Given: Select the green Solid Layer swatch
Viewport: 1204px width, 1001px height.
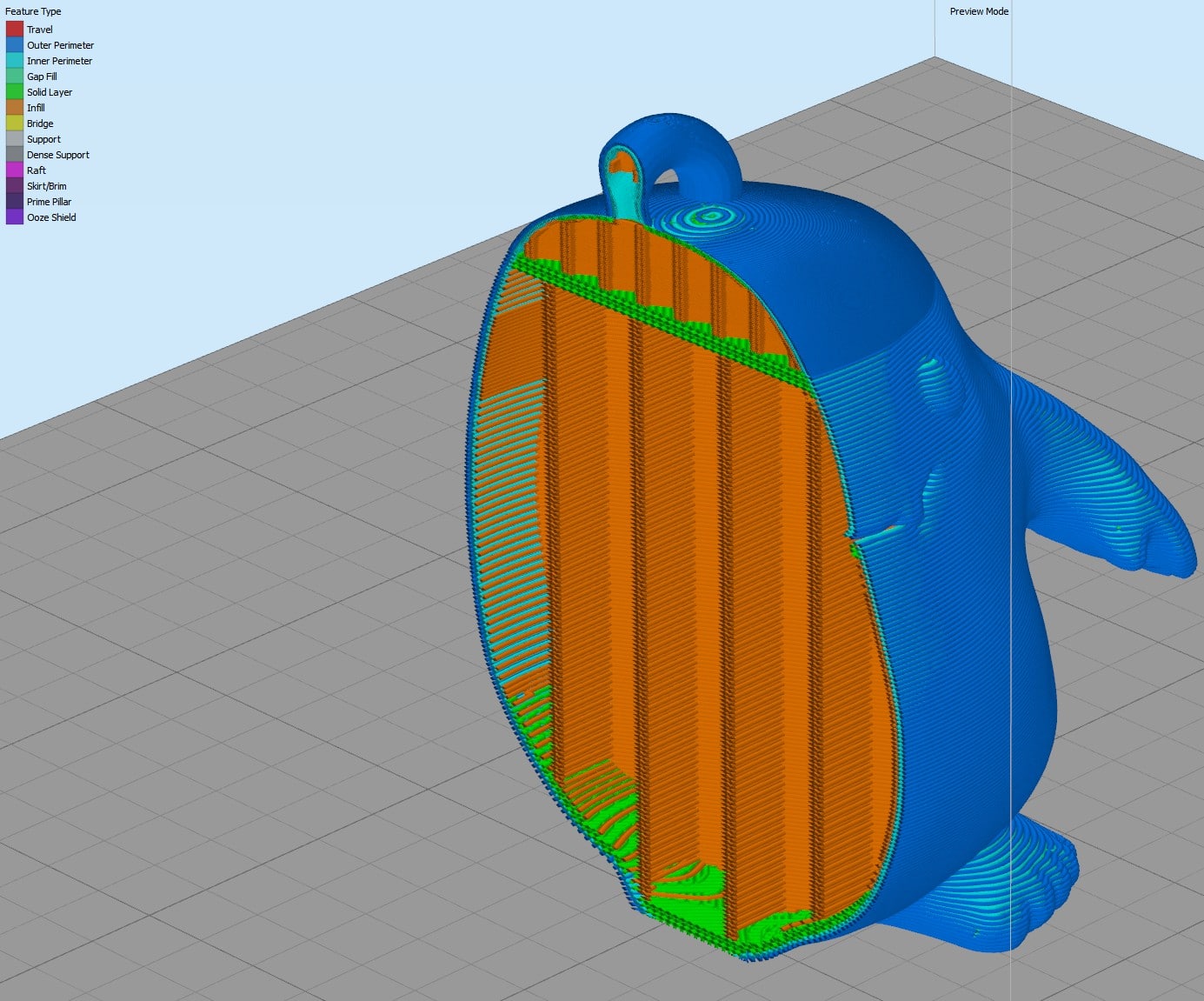Looking at the screenshot, I should (15, 92).
